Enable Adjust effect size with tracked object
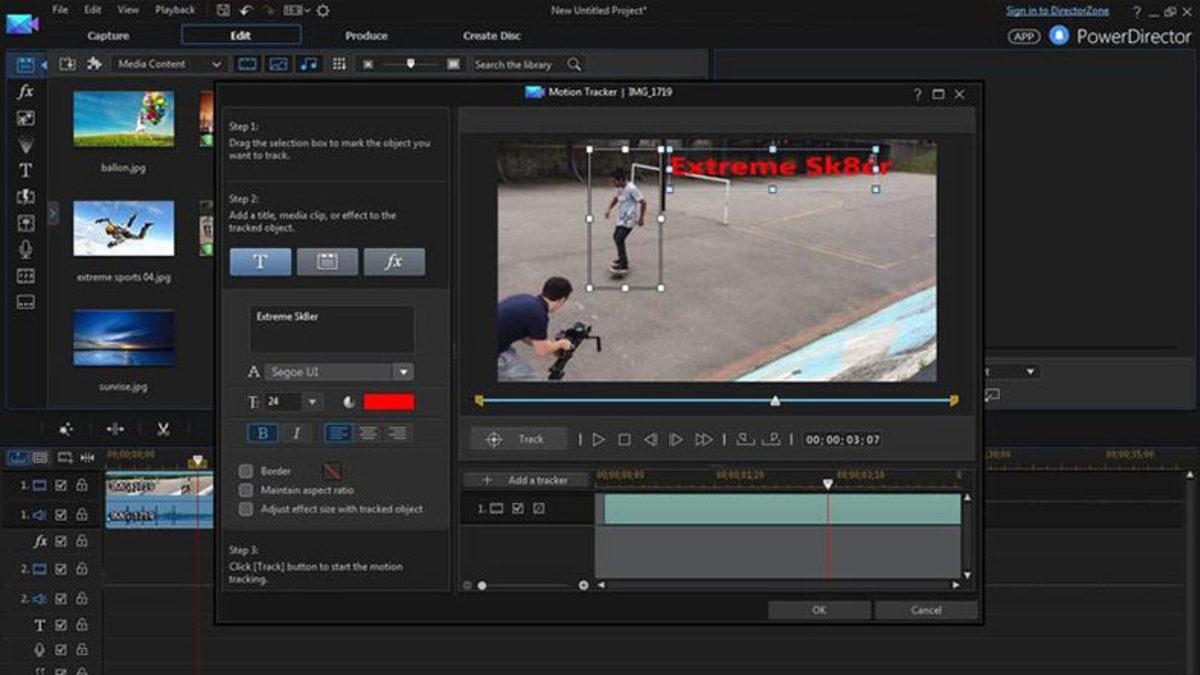 tap(245, 509)
